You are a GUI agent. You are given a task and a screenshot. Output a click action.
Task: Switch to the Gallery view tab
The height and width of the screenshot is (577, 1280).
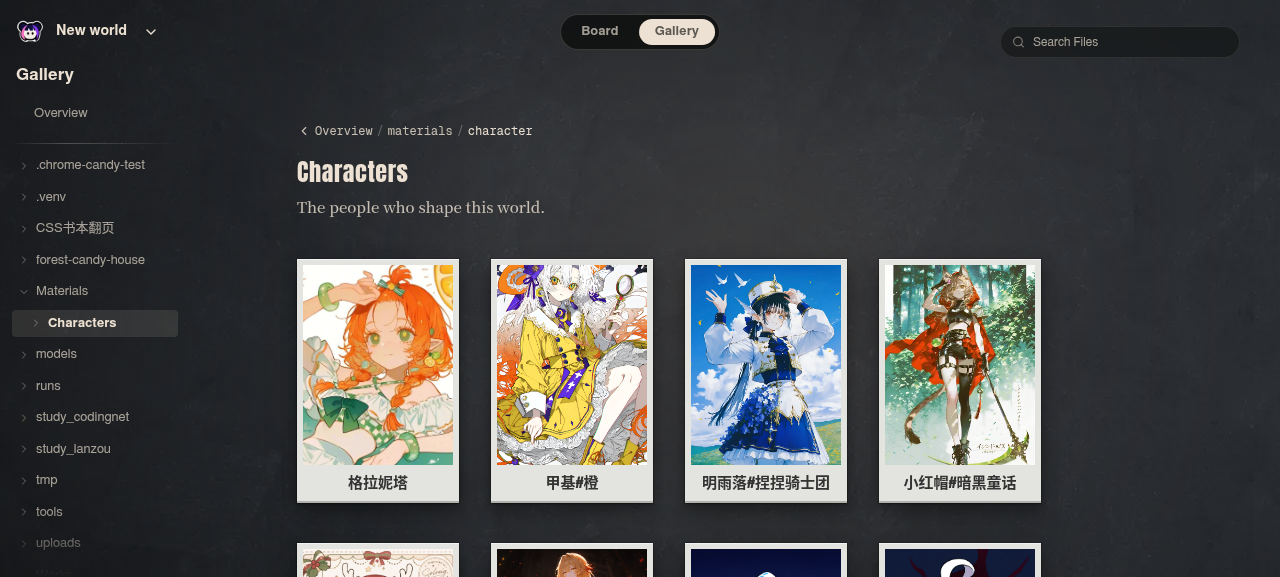pyautogui.click(x=677, y=31)
